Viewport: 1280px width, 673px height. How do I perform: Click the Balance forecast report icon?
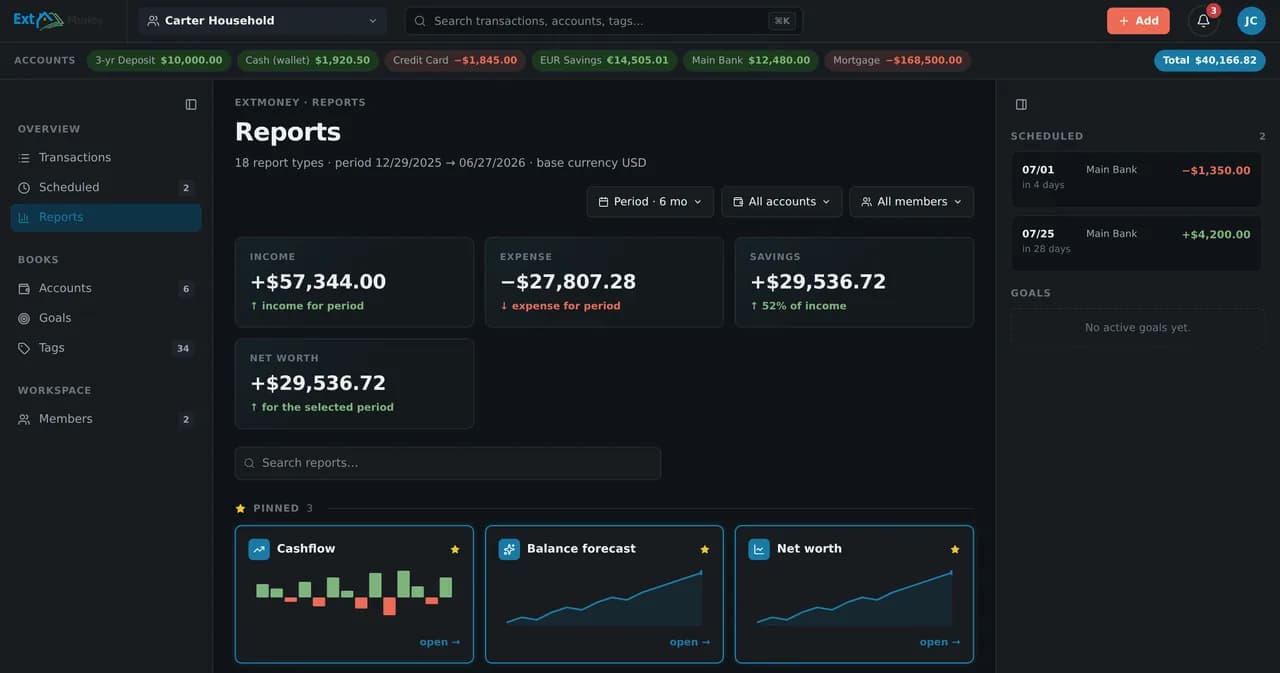pos(509,549)
